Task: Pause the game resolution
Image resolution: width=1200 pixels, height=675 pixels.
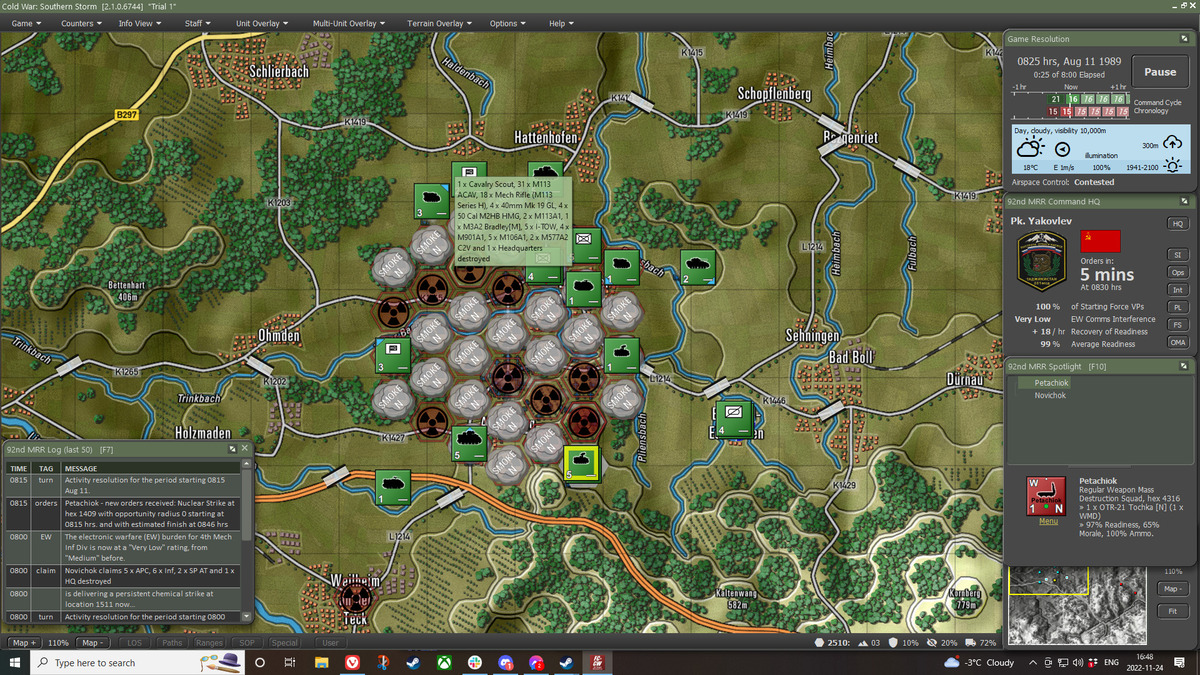Action: (1160, 72)
